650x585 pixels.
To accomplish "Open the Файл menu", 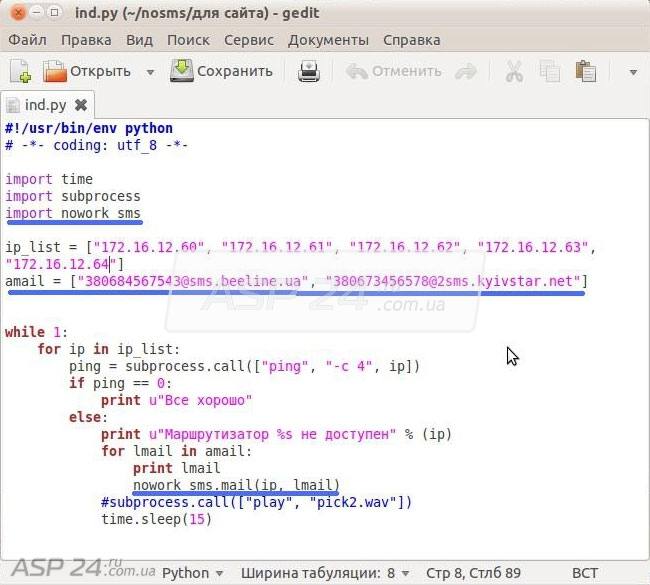I will point(27,40).
